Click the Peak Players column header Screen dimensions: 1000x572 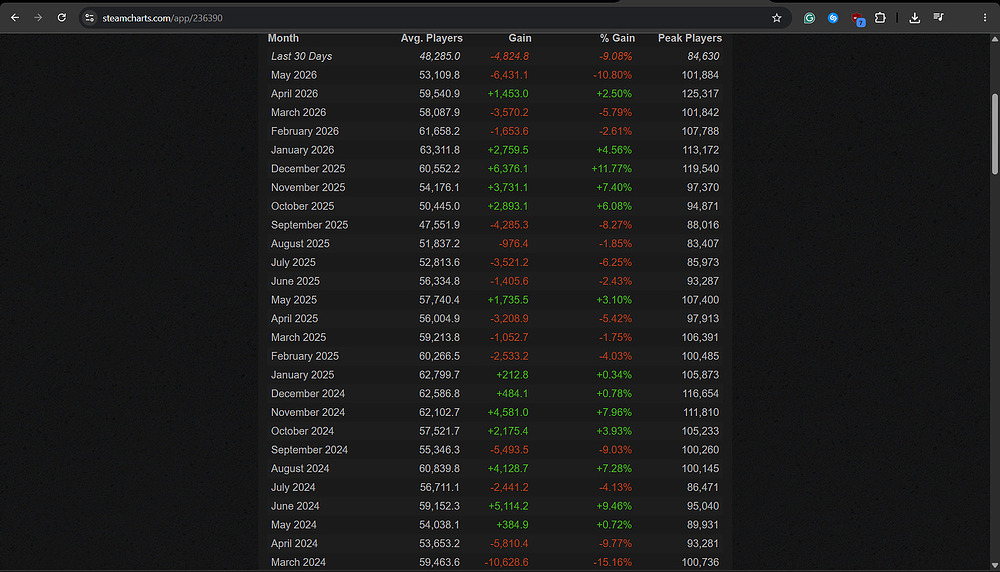(689, 38)
